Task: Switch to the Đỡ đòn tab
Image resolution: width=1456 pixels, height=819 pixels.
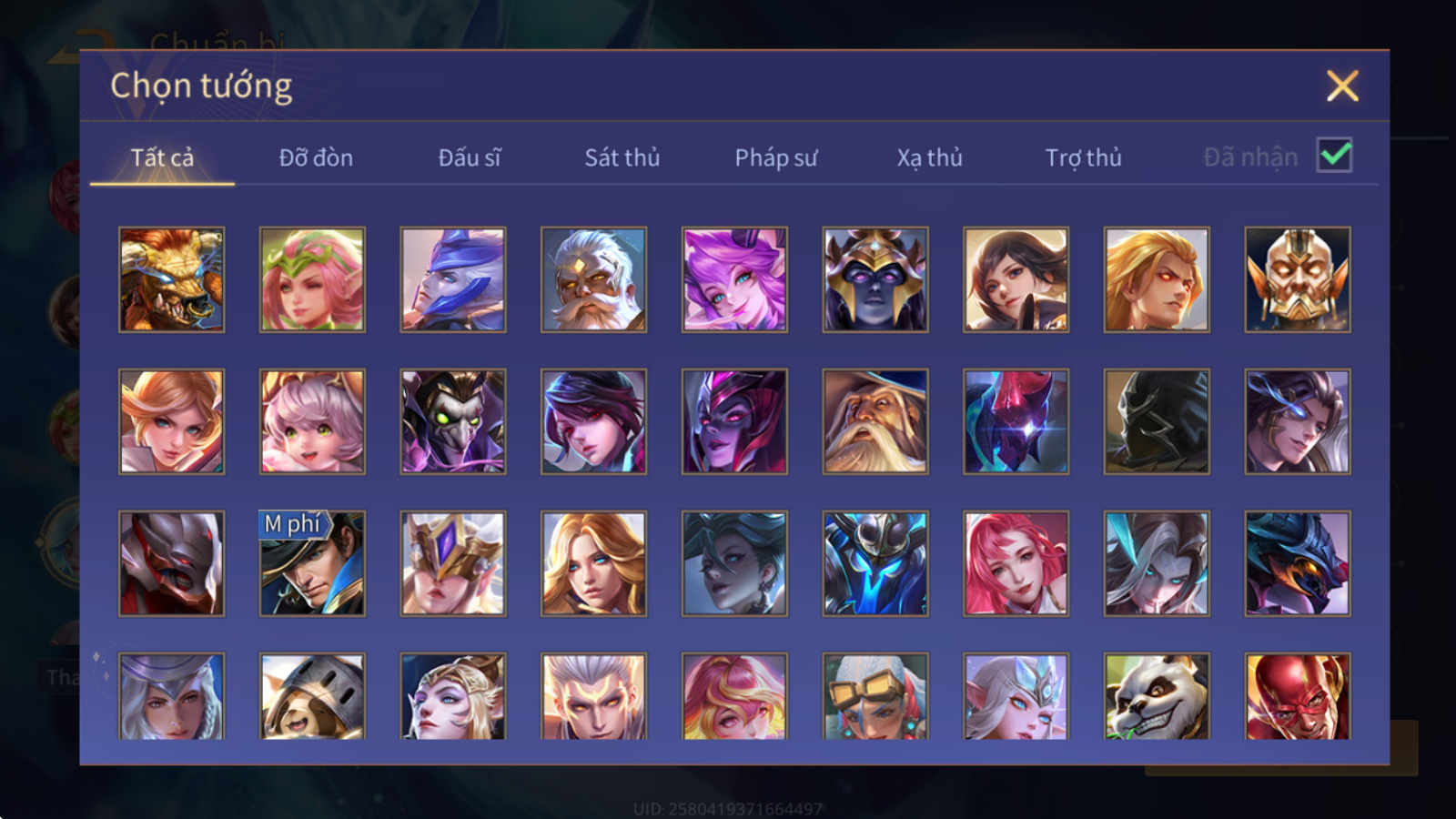Action: click(x=316, y=157)
